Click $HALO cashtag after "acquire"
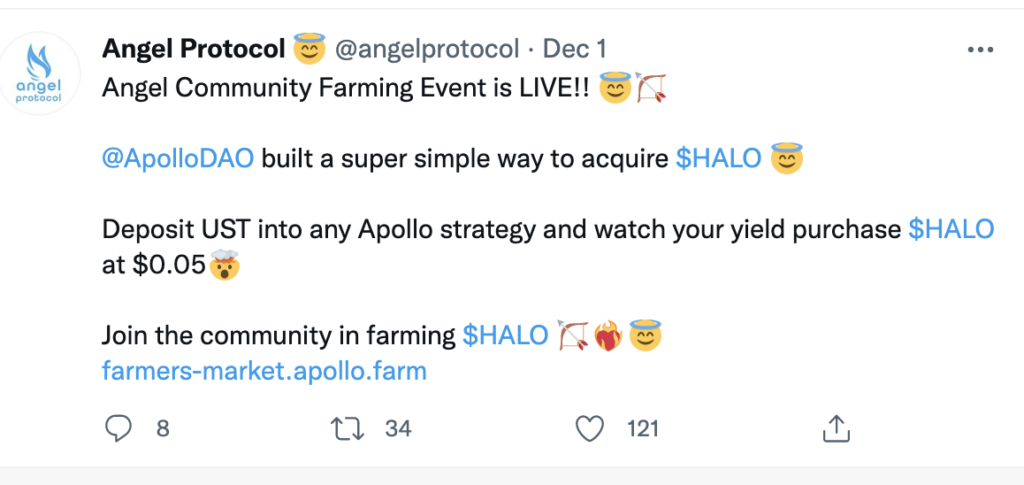1024x485 pixels. click(718, 160)
